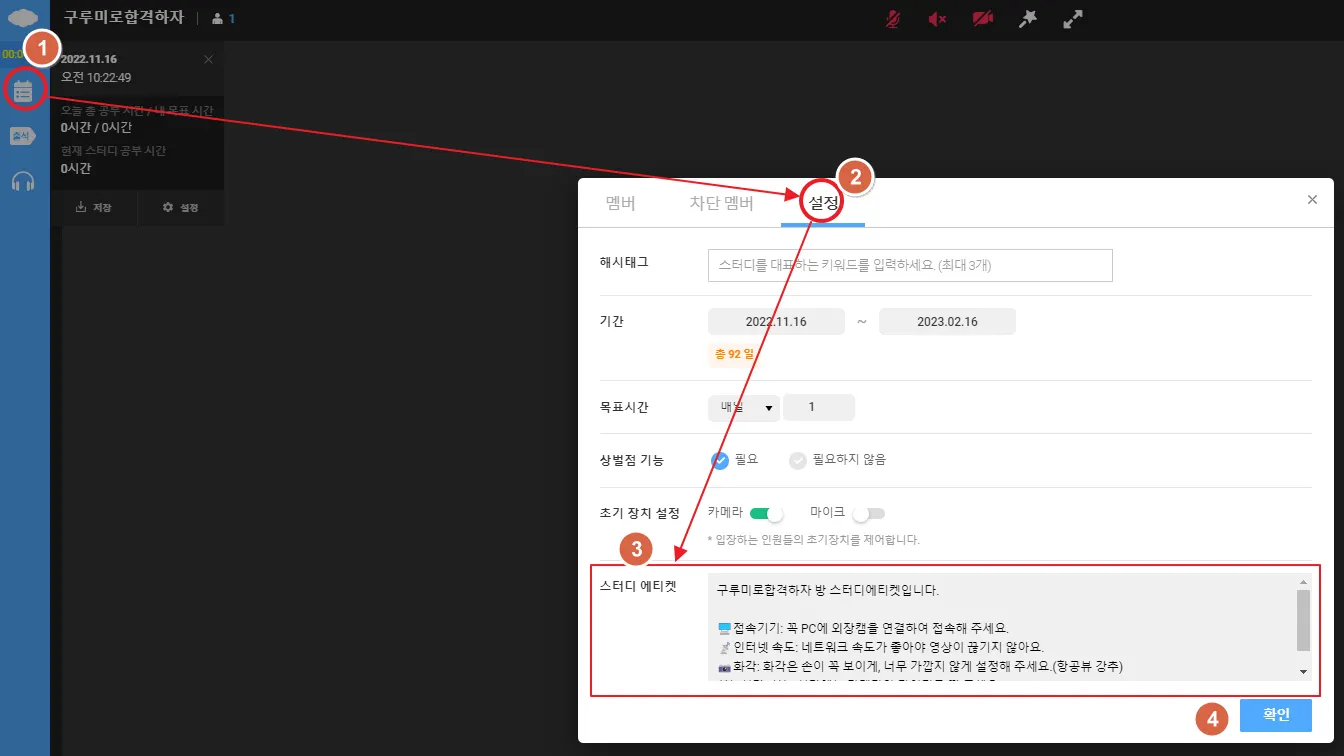
Task: Expand to fullscreen with arrows icon
Action: [x=1073, y=19]
